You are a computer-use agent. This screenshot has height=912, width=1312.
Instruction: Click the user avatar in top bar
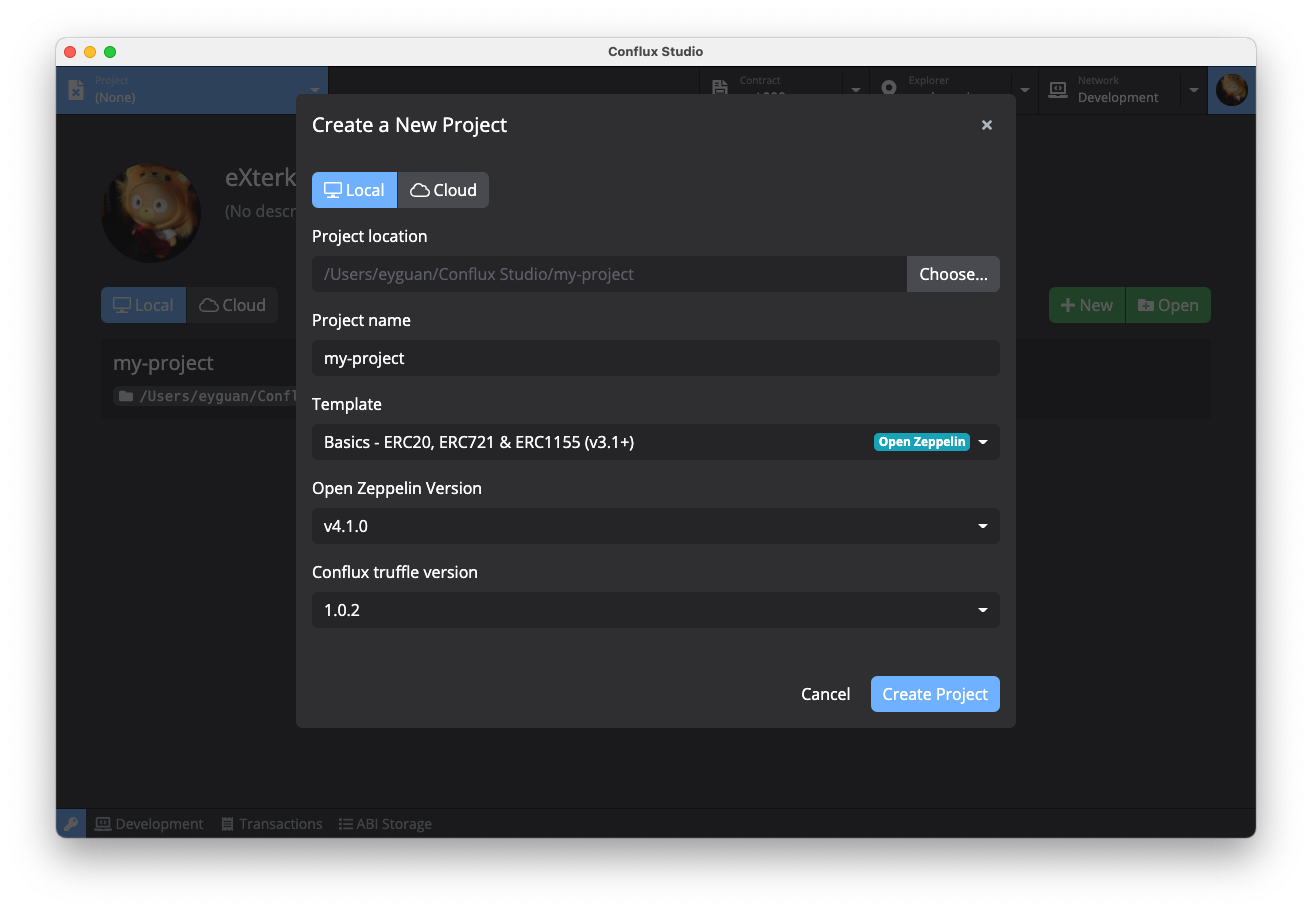coord(1232,90)
